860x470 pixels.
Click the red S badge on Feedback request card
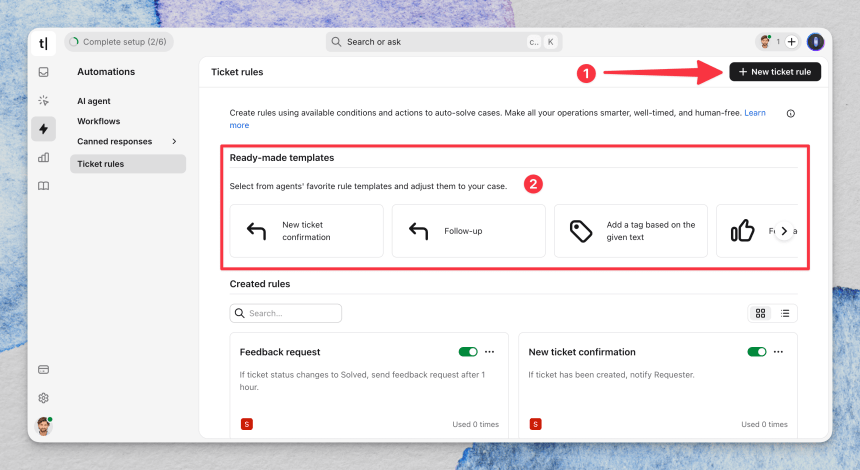click(247, 424)
